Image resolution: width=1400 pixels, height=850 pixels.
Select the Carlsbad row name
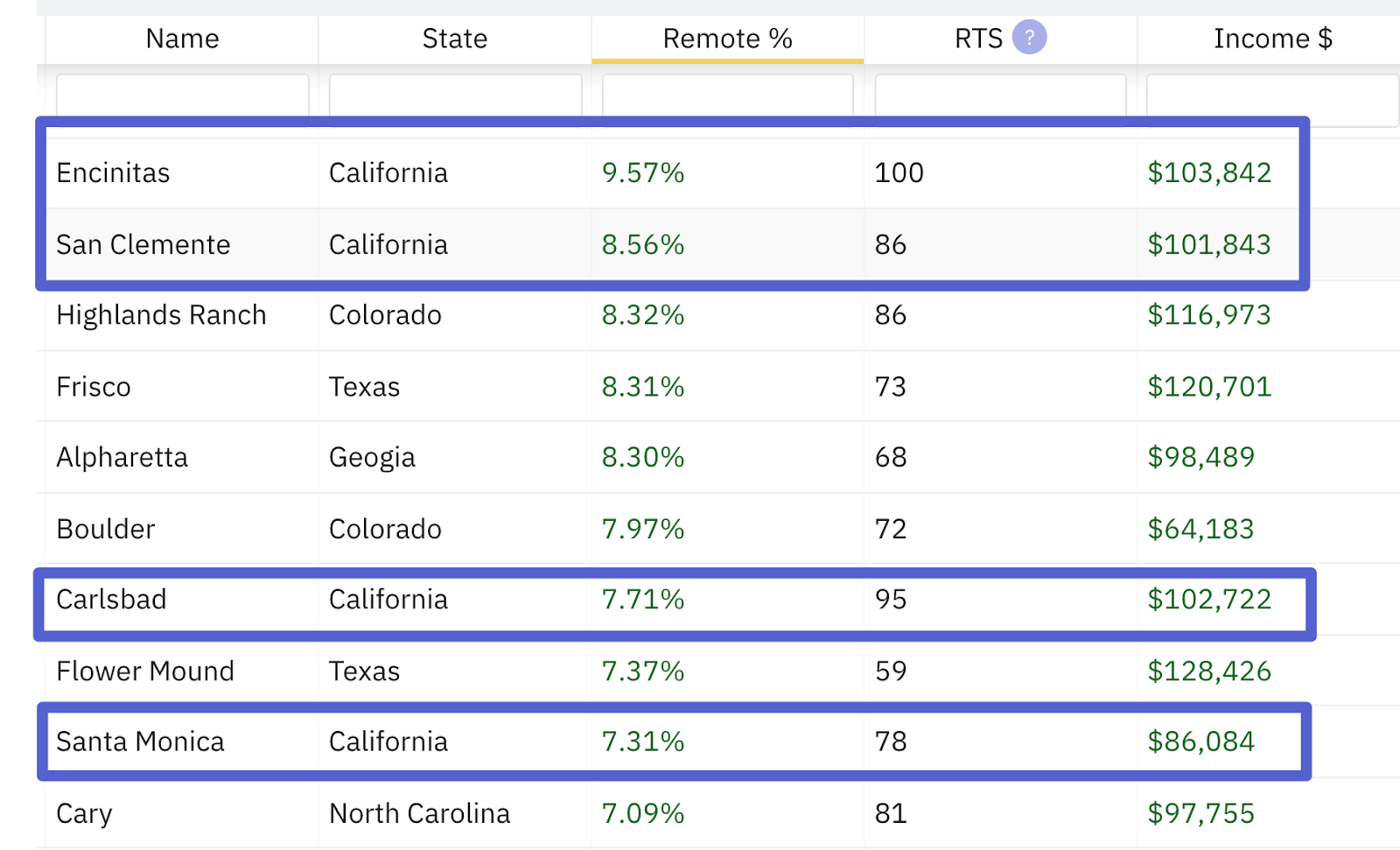(111, 600)
